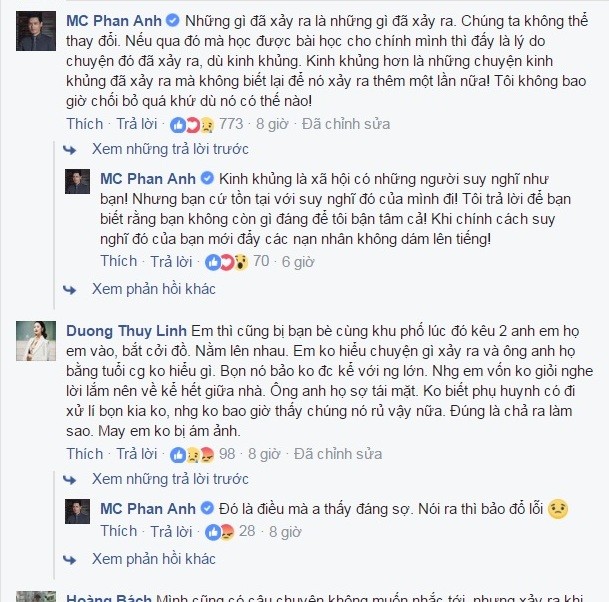Click verified badge beside first MC Phan Anh

point(173,20)
